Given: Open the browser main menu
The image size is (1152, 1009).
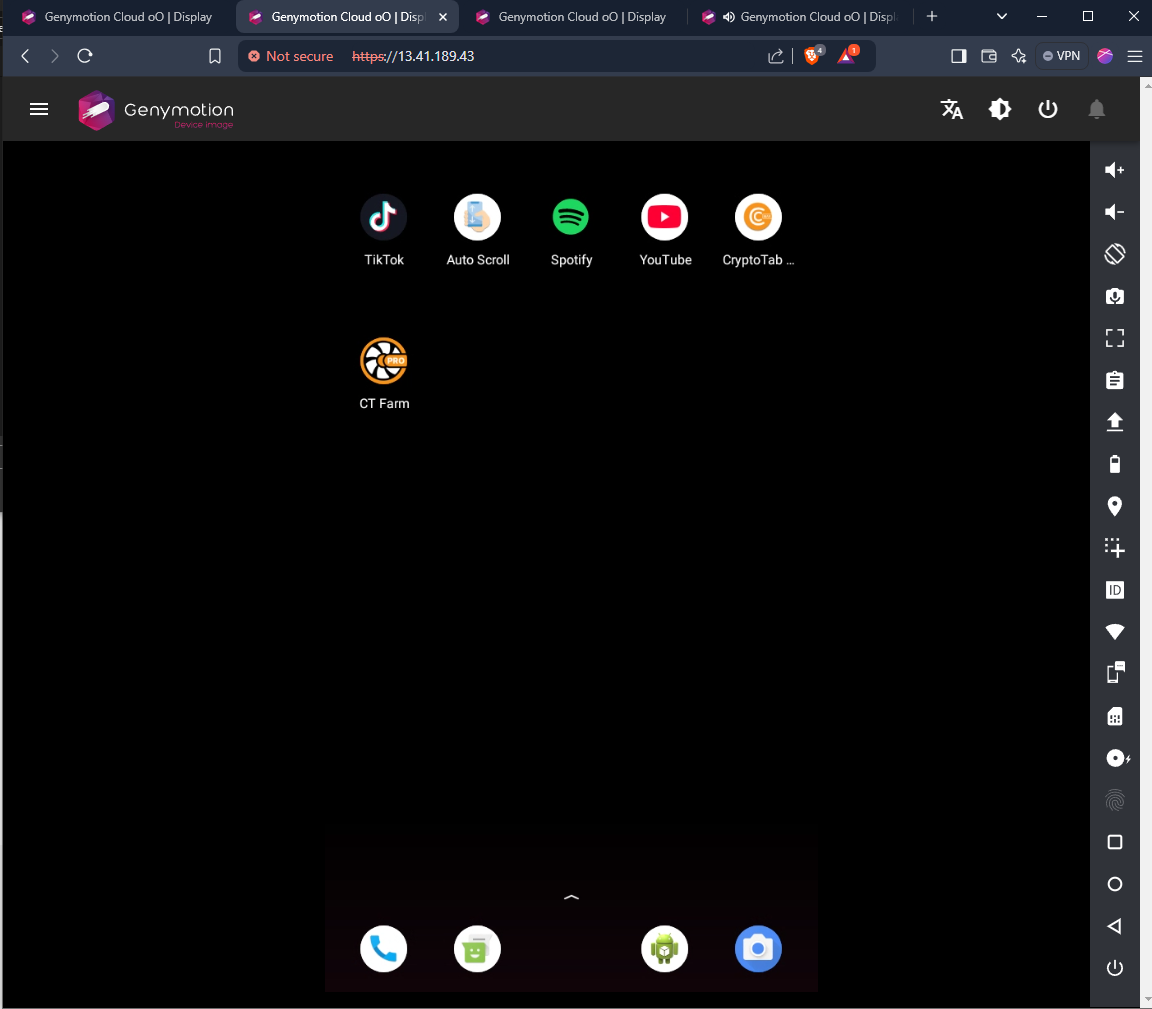Looking at the screenshot, I should pos(1134,56).
